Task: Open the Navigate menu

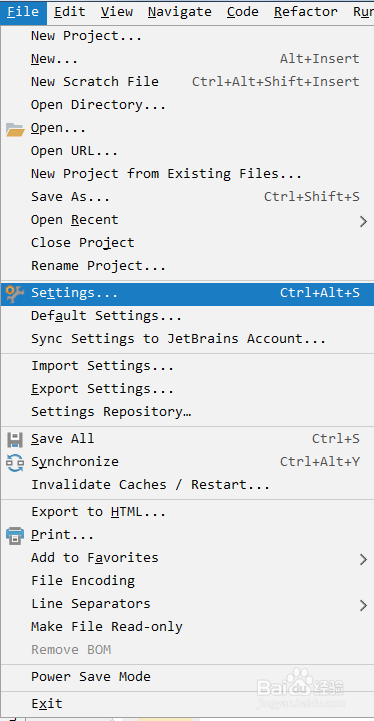Action: point(180,12)
